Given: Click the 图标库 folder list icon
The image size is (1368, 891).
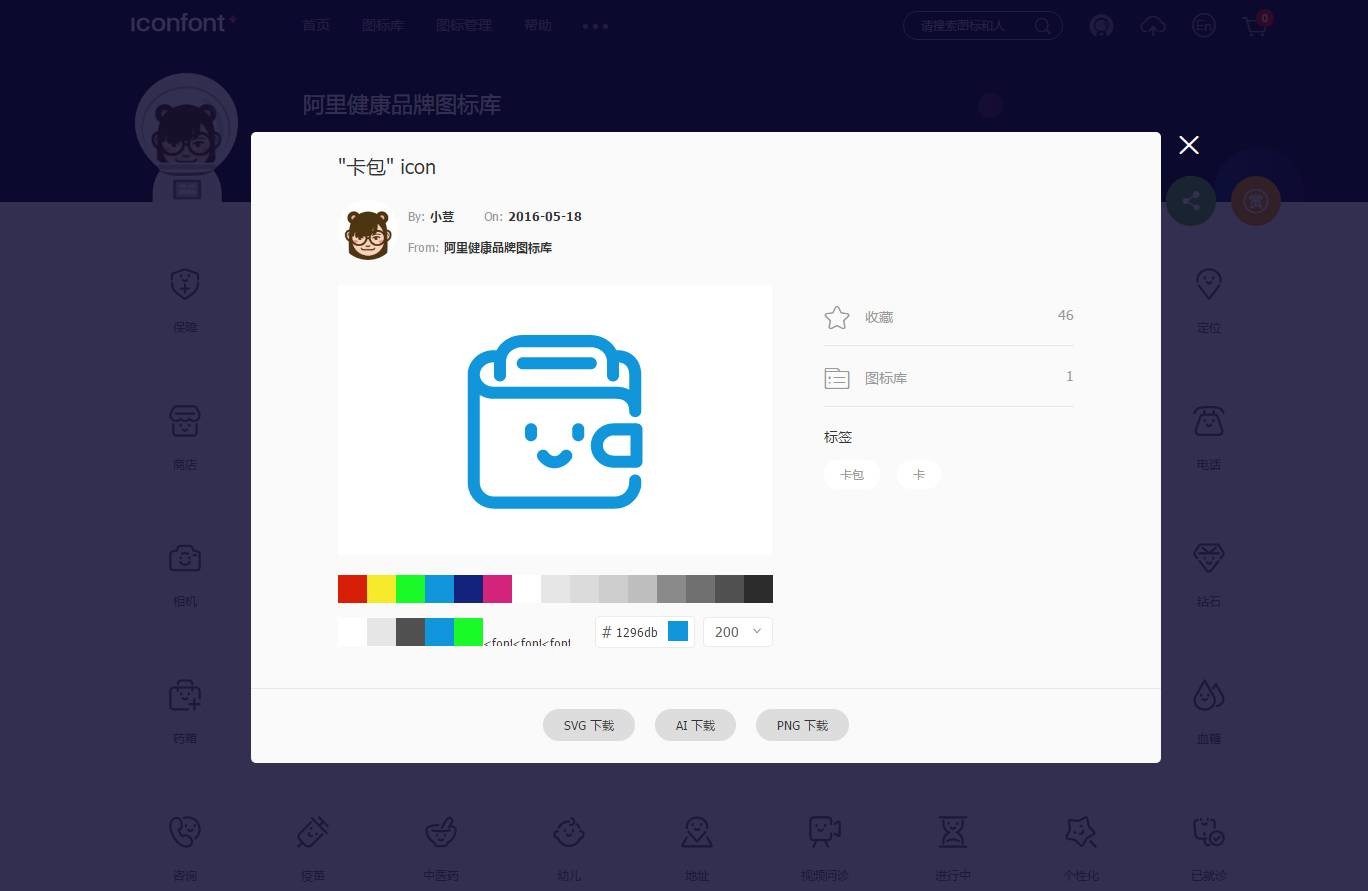Looking at the screenshot, I should click(x=837, y=378).
